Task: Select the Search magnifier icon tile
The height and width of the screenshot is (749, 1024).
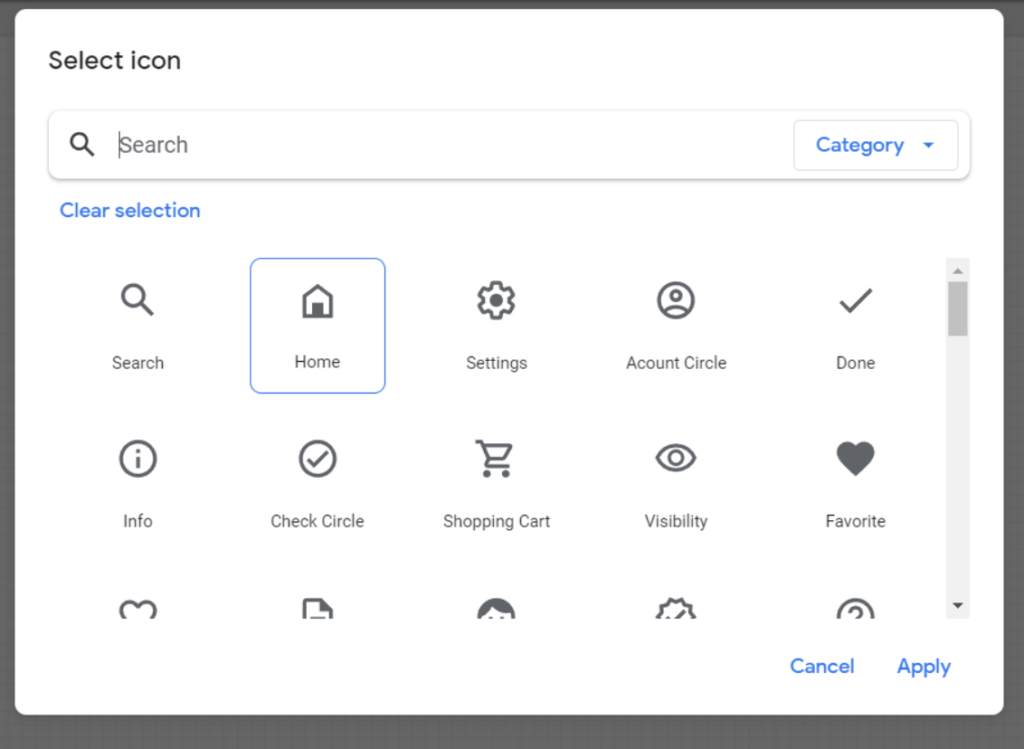Action: coord(138,325)
